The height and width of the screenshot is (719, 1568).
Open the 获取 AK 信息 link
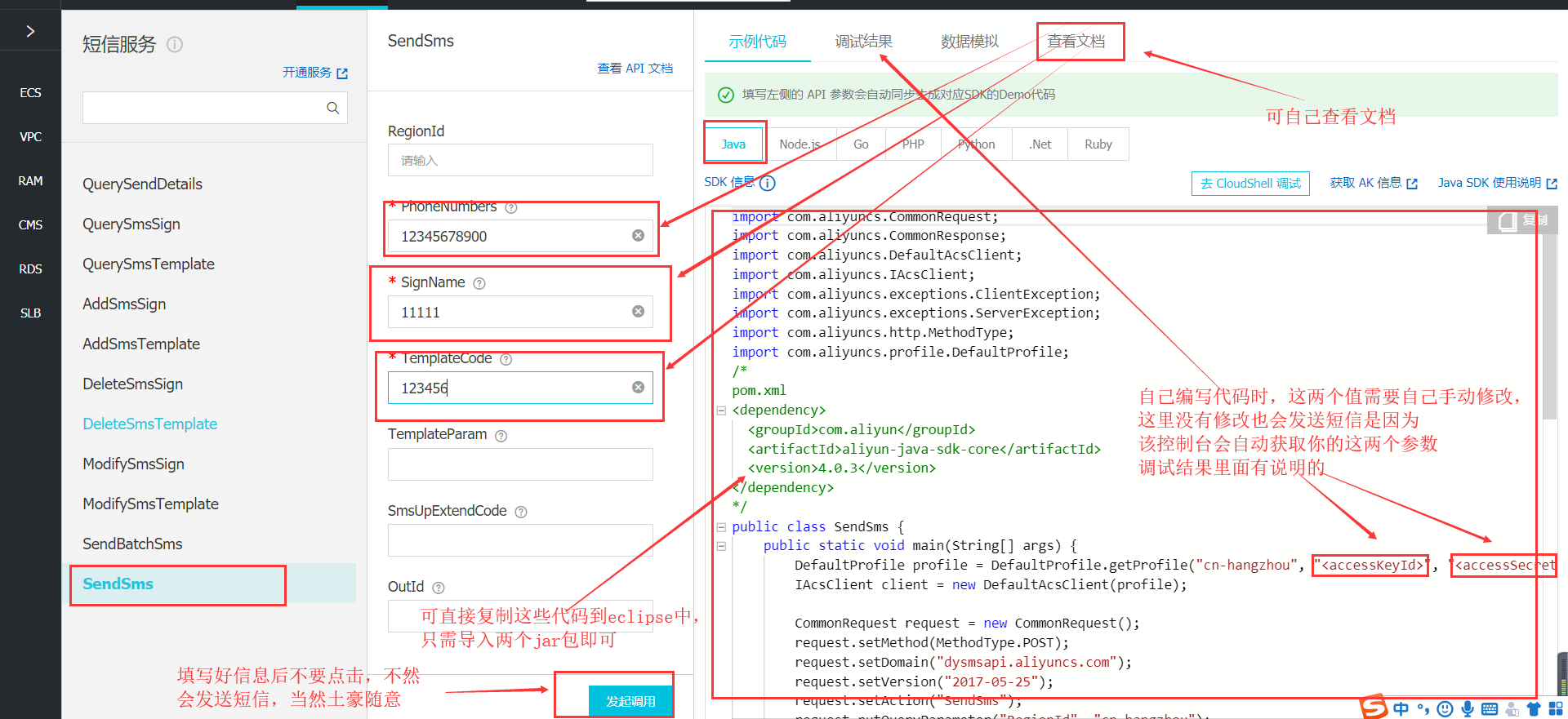[x=1373, y=183]
